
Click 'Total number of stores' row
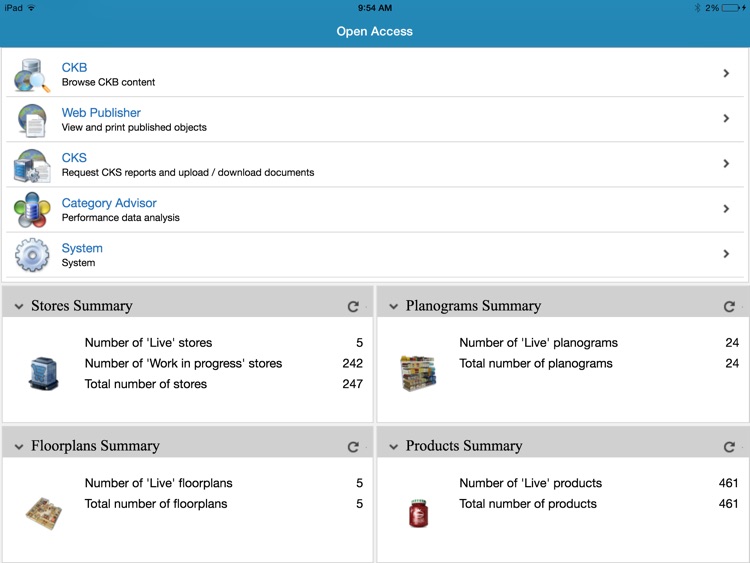coord(224,384)
